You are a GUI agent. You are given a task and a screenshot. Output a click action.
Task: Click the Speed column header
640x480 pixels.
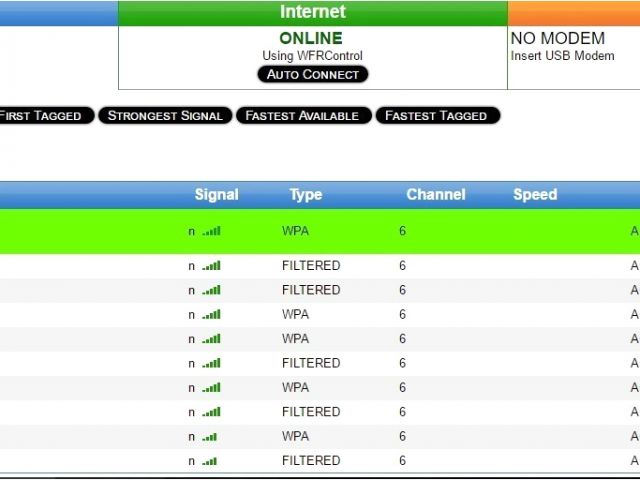535,195
